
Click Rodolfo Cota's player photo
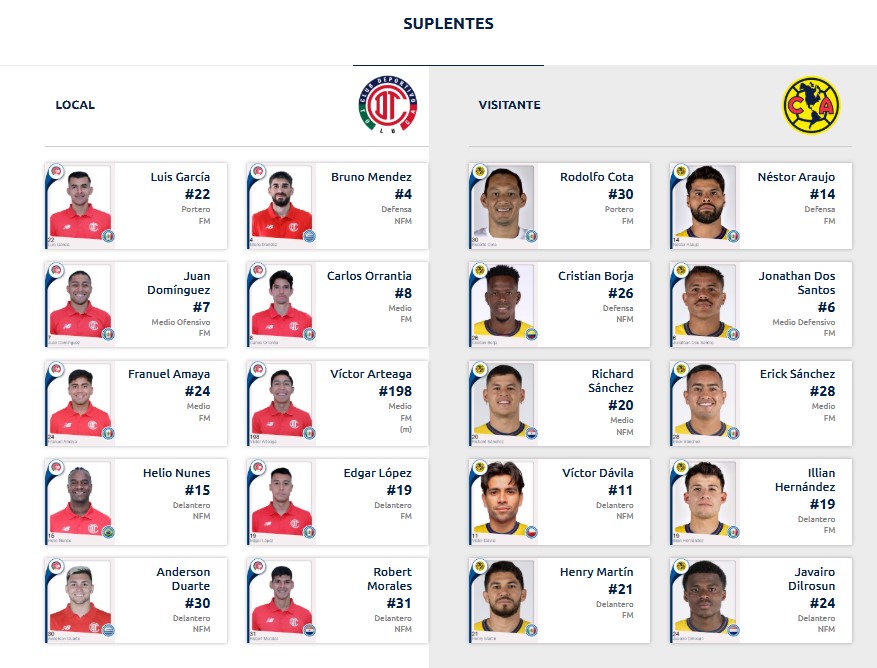[503, 206]
